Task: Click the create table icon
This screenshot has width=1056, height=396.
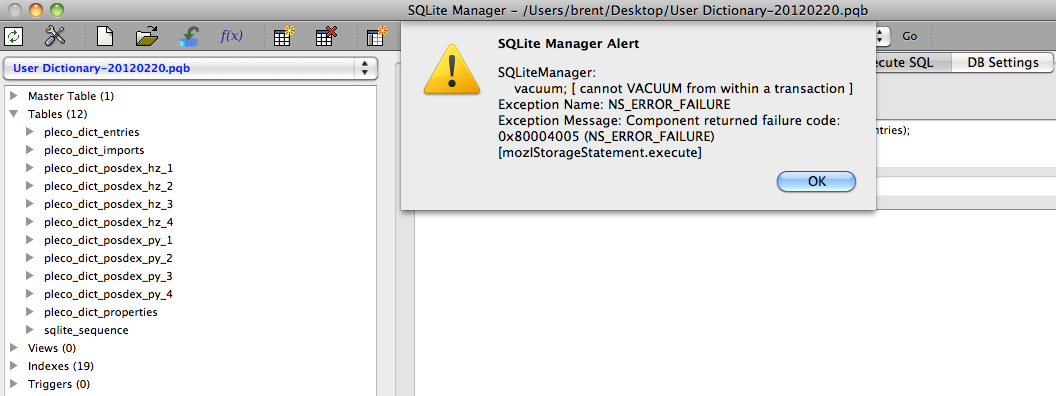Action: (x=285, y=36)
